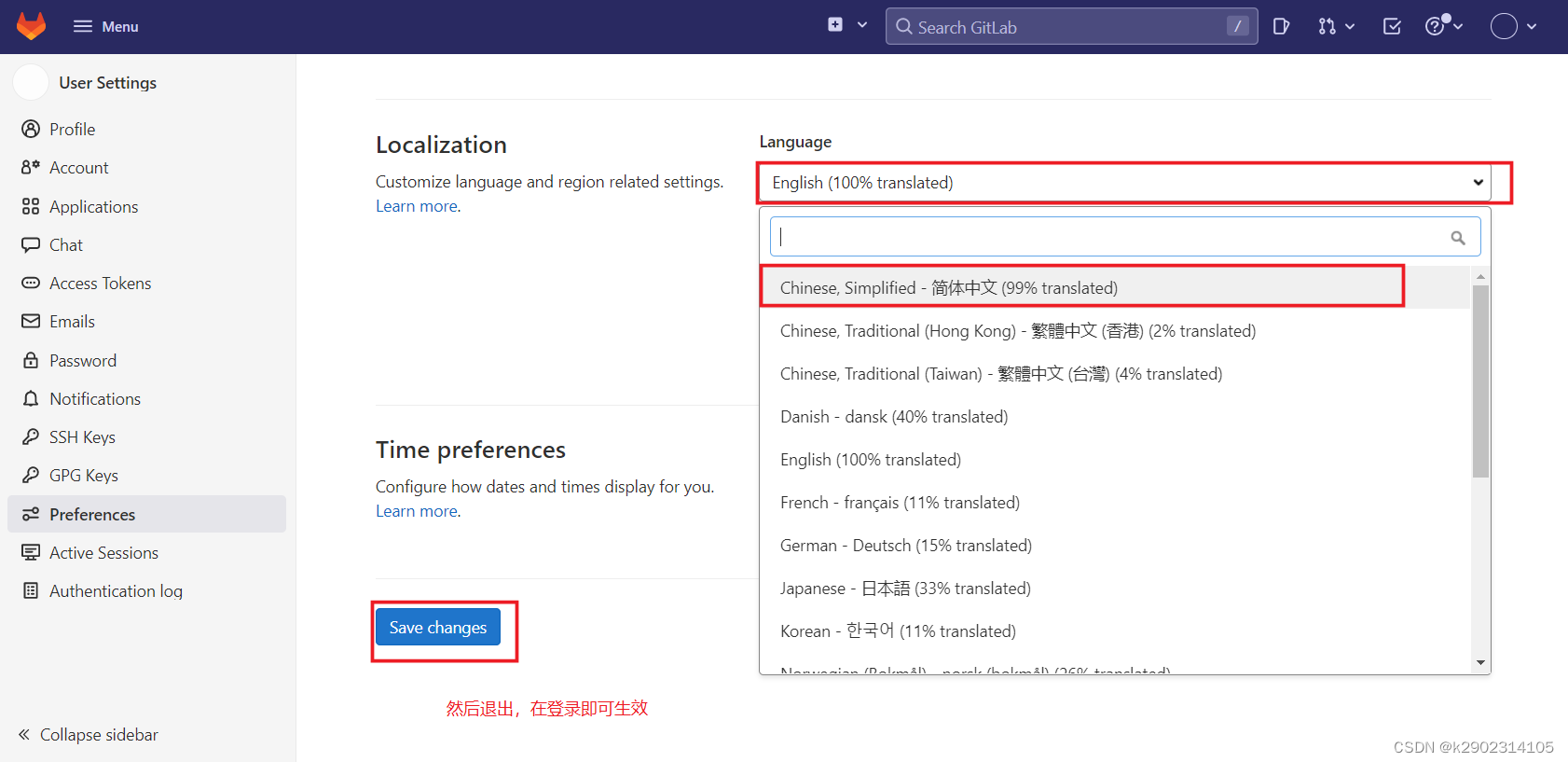
Task: Open the to-do list icon
Action: tap(1392, 26)
